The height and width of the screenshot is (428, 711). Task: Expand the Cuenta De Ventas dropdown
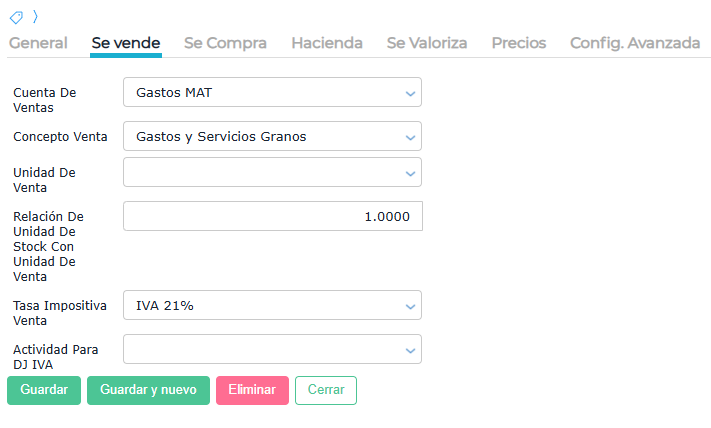(272, 93)
